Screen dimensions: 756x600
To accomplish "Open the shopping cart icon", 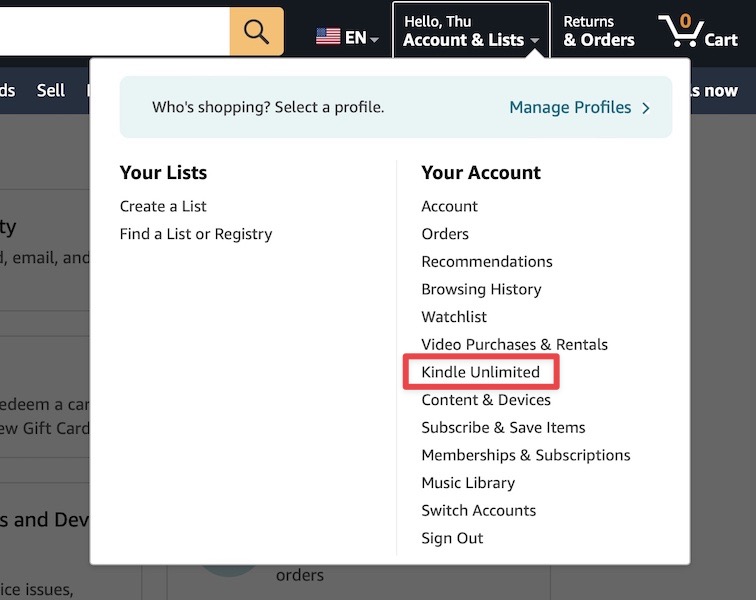I will (x=681, y=30).
